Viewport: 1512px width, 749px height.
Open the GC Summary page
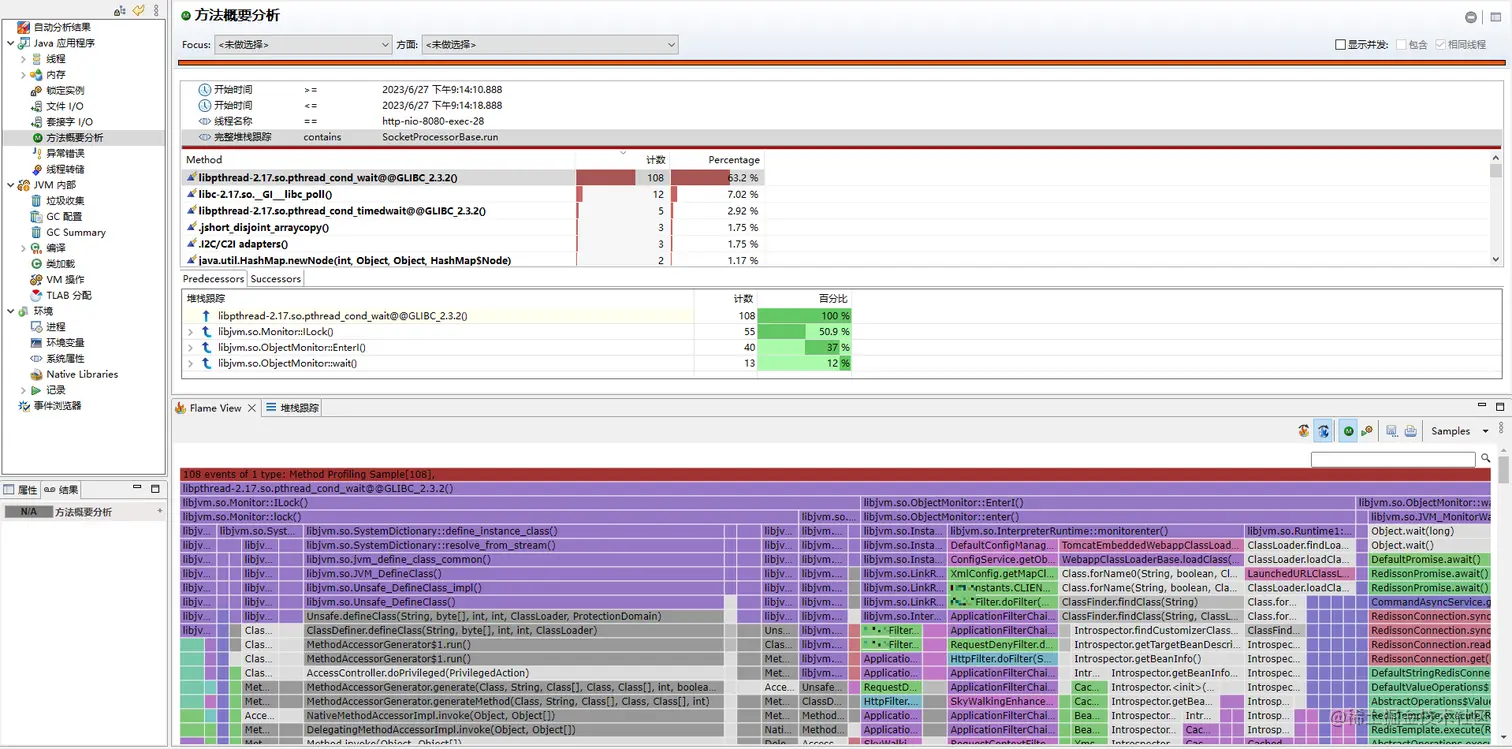point(75,232)
